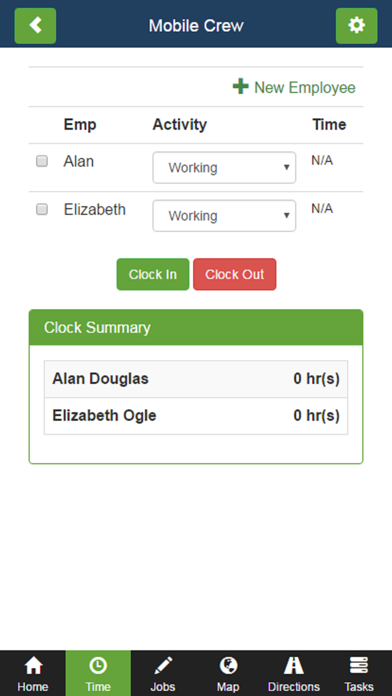Click the green plus icon for New Employee
Screen dimensions: 392x696
click(241, 87)
